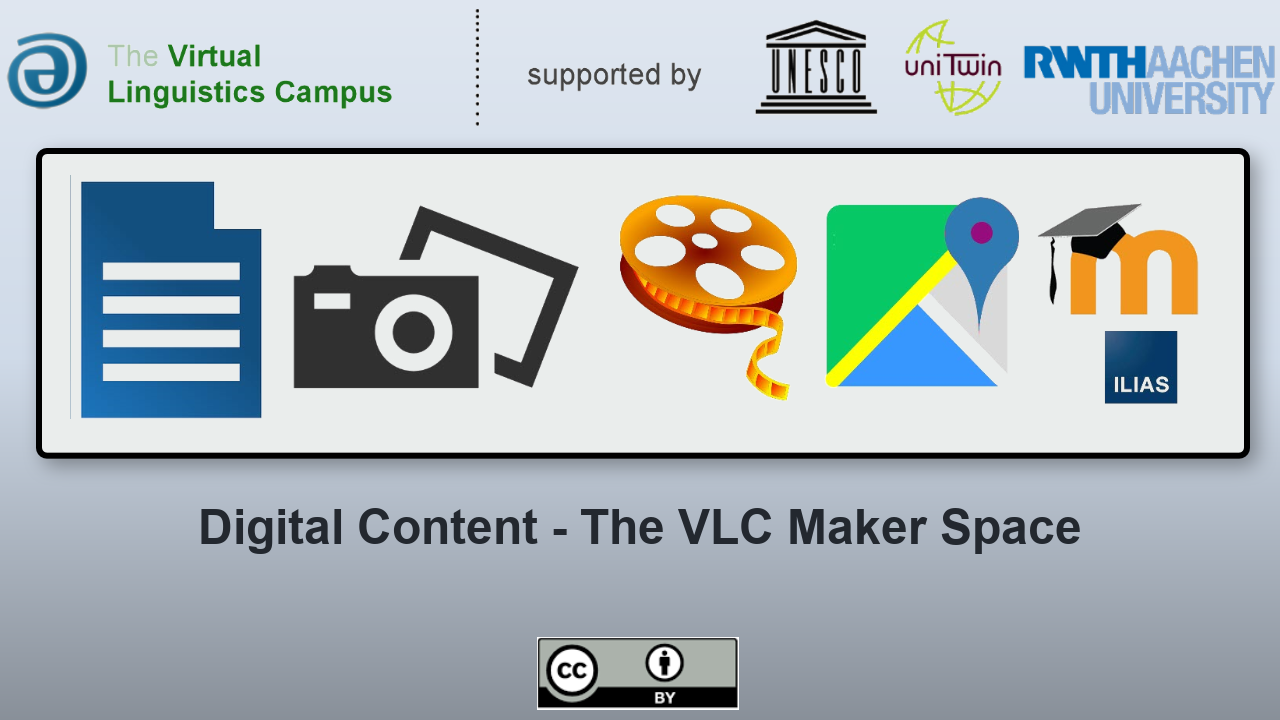Screen dimensions: 1280x720
Task: Select the camera photo icon
Action: point(435,297)
